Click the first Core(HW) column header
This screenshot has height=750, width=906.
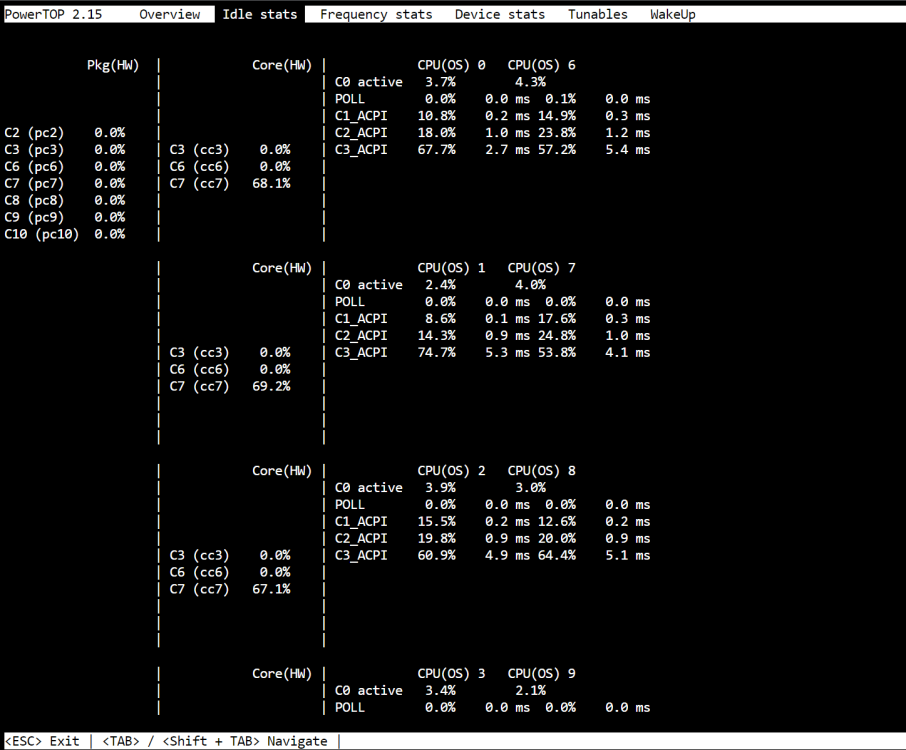tap(282, 65)
